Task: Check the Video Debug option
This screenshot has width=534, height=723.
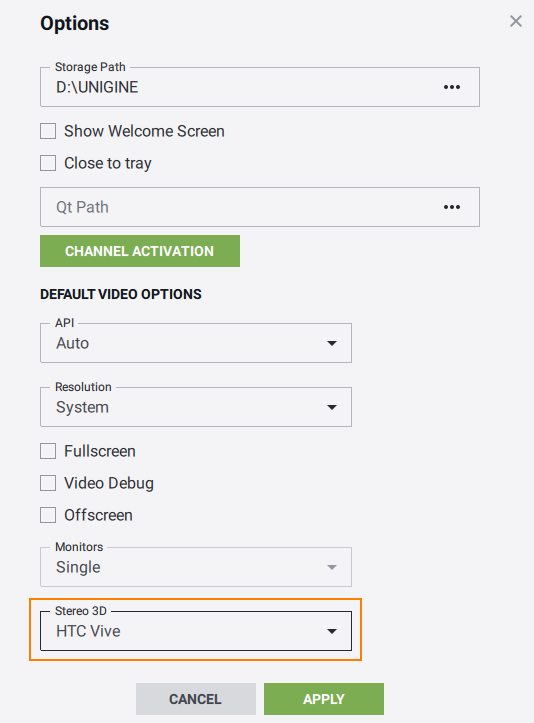Action: point(48,483)
